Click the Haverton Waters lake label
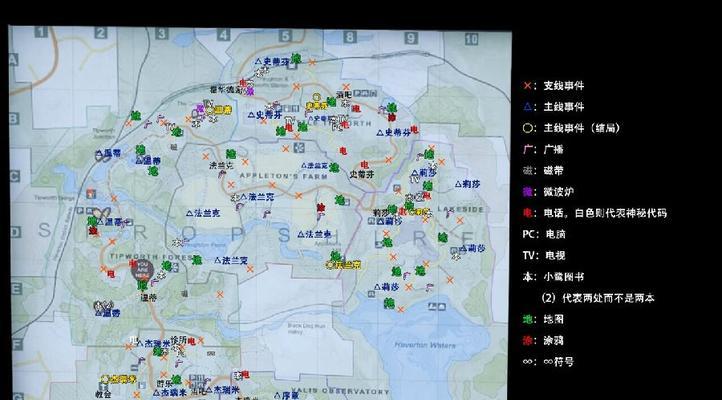 coord(425,345)
